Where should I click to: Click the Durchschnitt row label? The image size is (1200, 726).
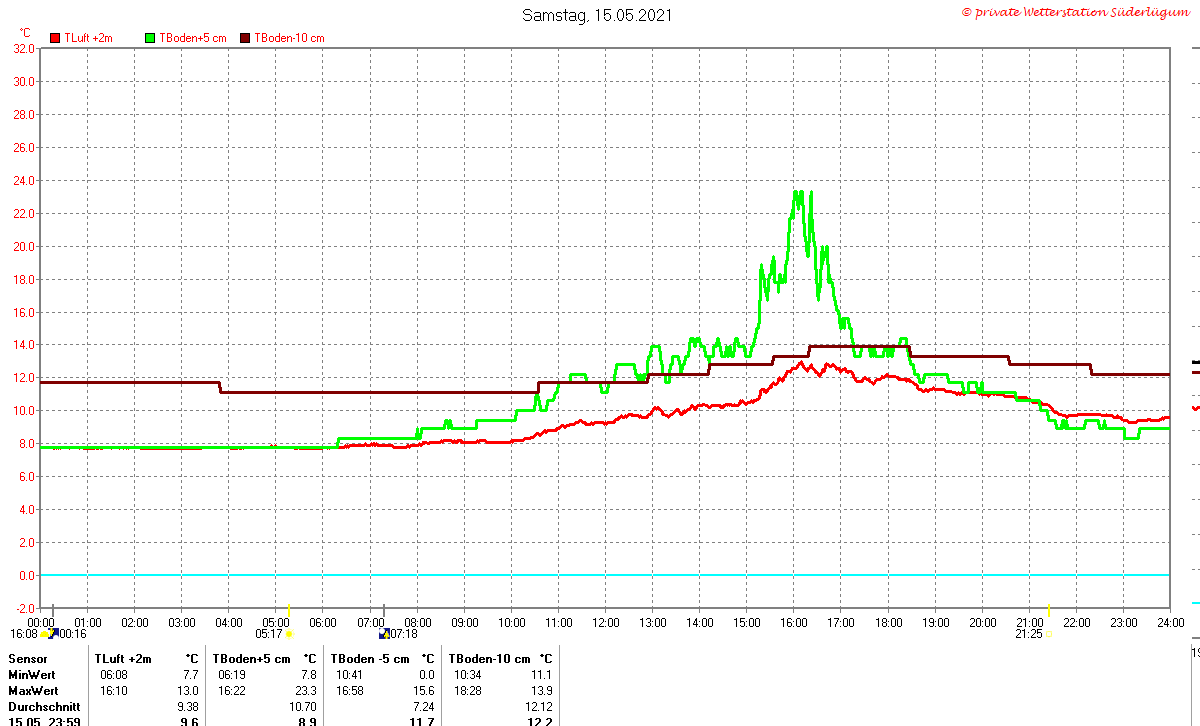click(42, 707)
